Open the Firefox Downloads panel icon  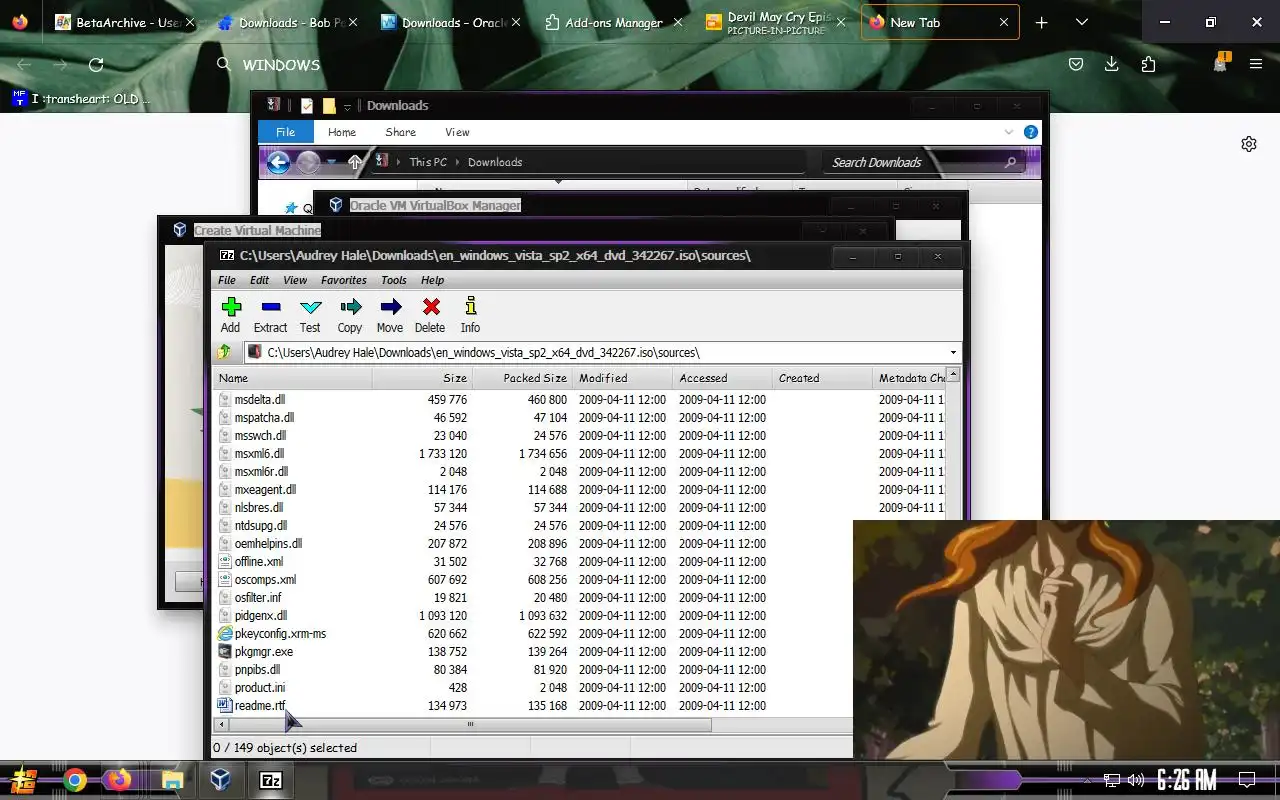coord(1111,65)
